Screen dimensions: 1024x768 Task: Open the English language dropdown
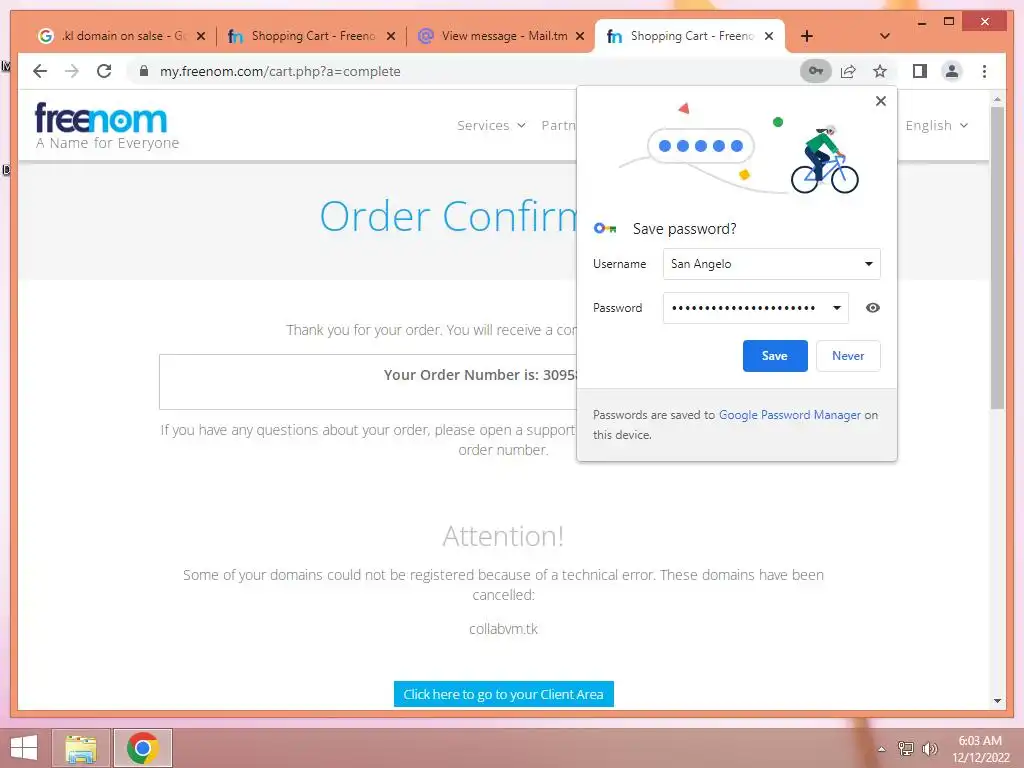coord(936,125)
